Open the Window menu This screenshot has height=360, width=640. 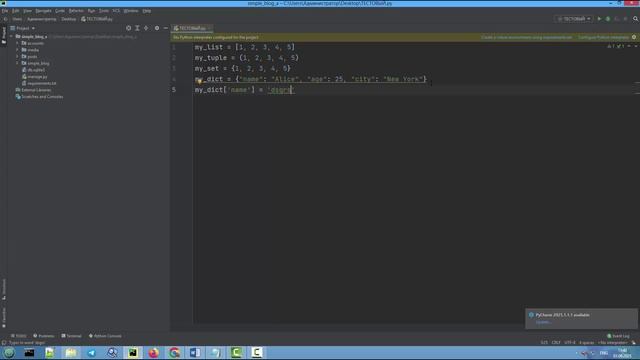131,11
